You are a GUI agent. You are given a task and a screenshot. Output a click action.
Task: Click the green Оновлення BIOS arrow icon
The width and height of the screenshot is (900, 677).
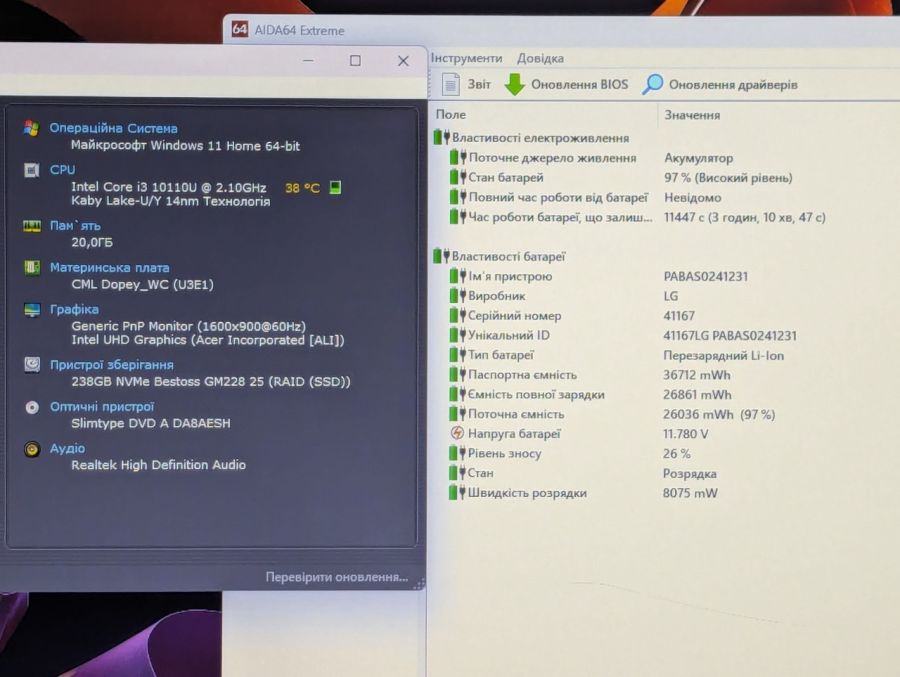(515, 84)
